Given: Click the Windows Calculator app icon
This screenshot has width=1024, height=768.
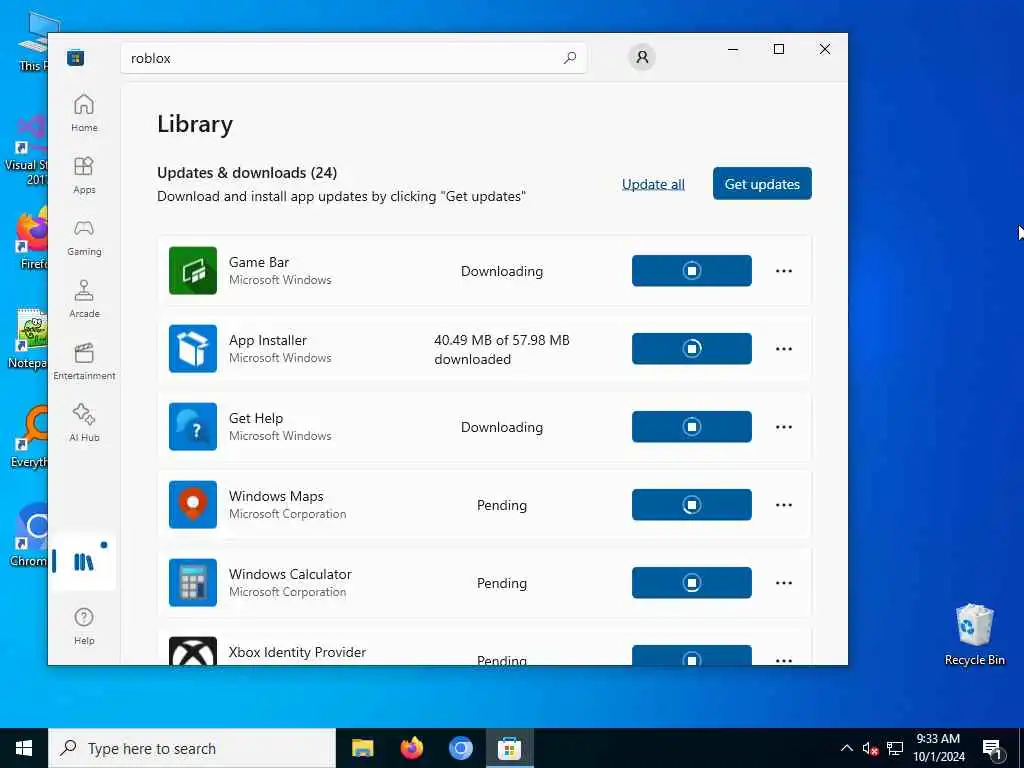Looking at the screenshot, I should (193, 583).
